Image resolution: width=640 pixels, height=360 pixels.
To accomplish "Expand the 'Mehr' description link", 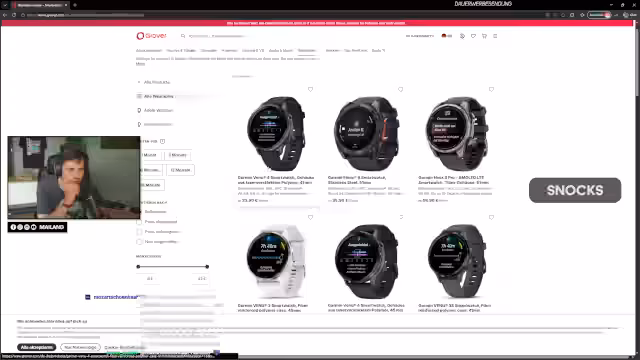I will click(x=140, y=64).
